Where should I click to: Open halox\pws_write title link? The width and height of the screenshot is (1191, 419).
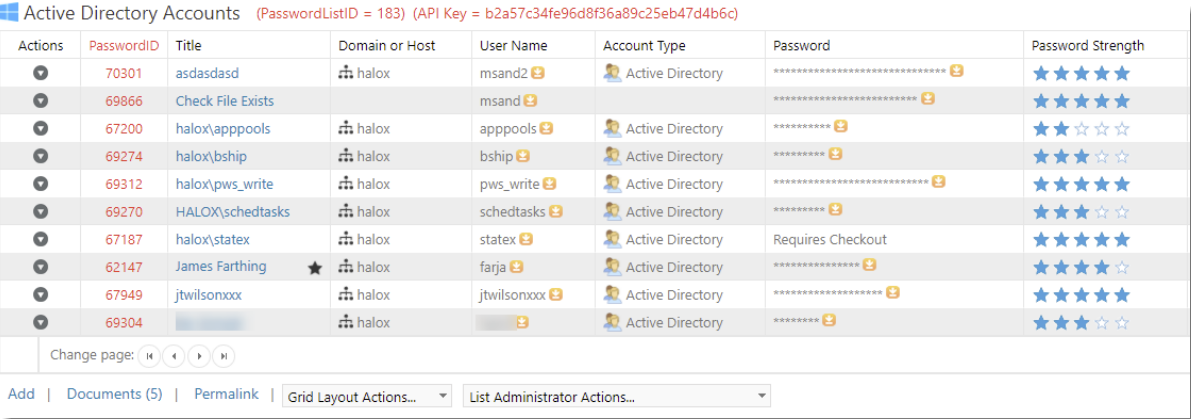[x=224, y=184]
